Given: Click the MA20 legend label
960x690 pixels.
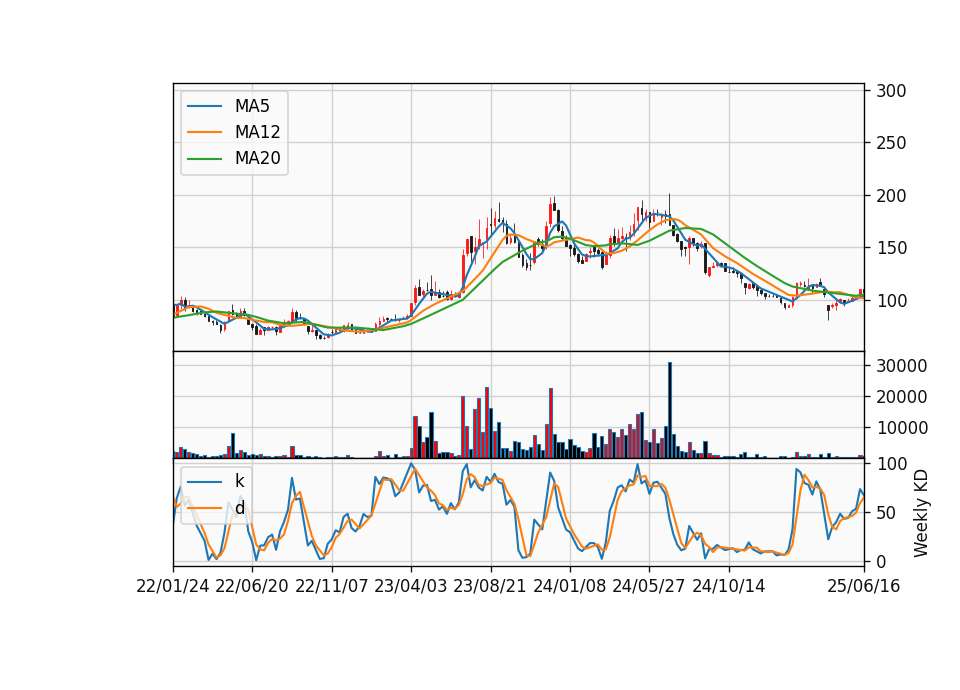Looking at the screenshot, I should coord(257,158).
